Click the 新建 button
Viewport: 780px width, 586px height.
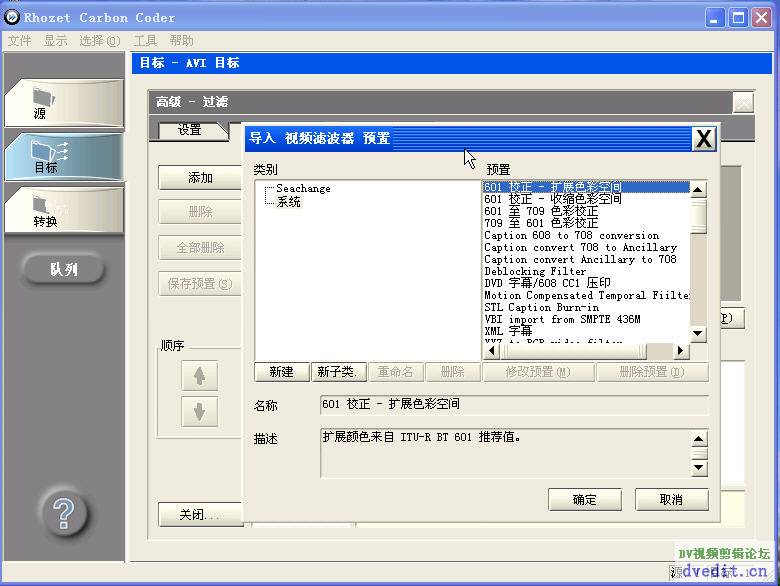pyautogui.click(x=282, y=372)
